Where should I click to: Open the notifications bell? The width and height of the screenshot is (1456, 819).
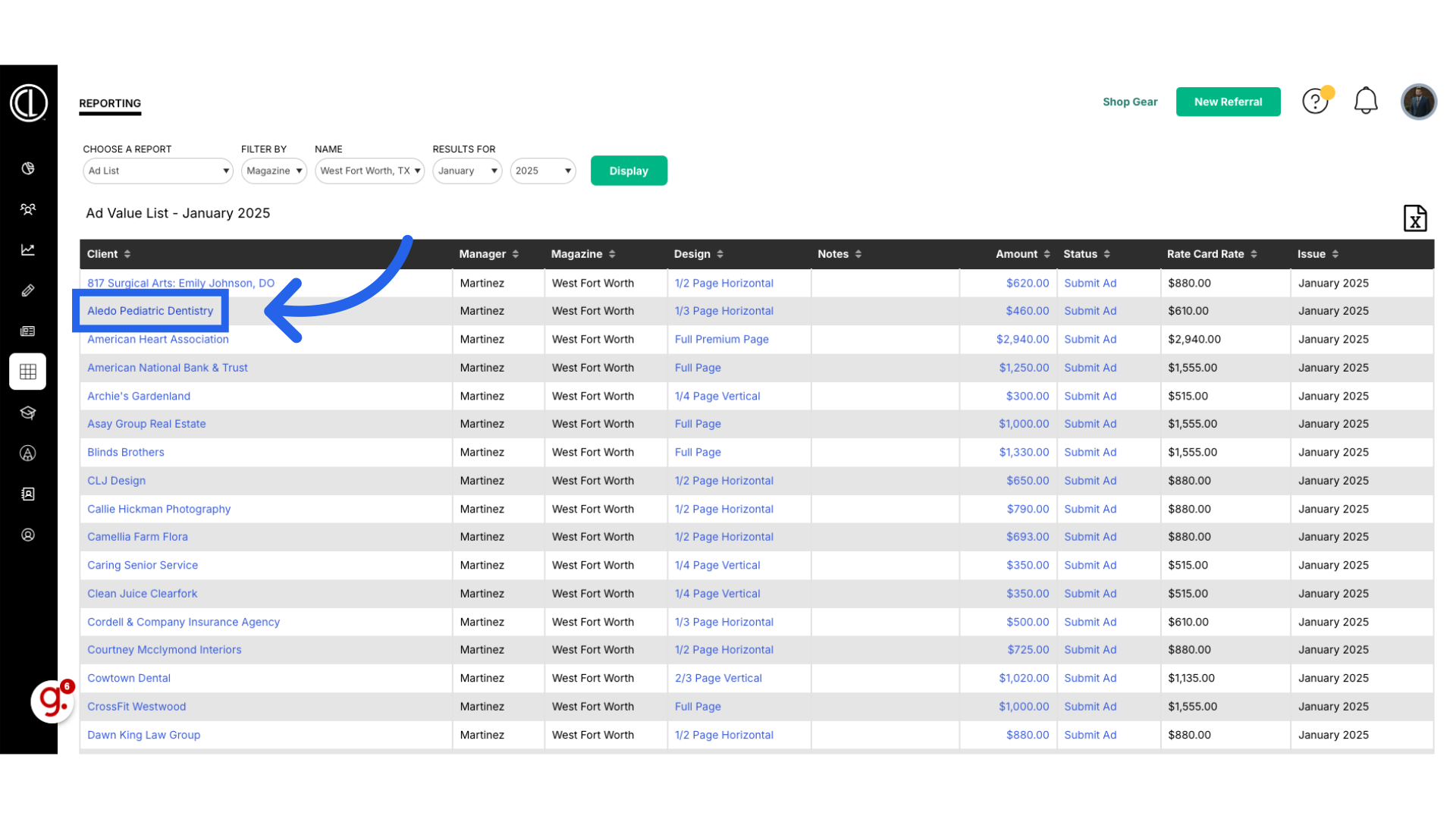tap(1366, 101)
